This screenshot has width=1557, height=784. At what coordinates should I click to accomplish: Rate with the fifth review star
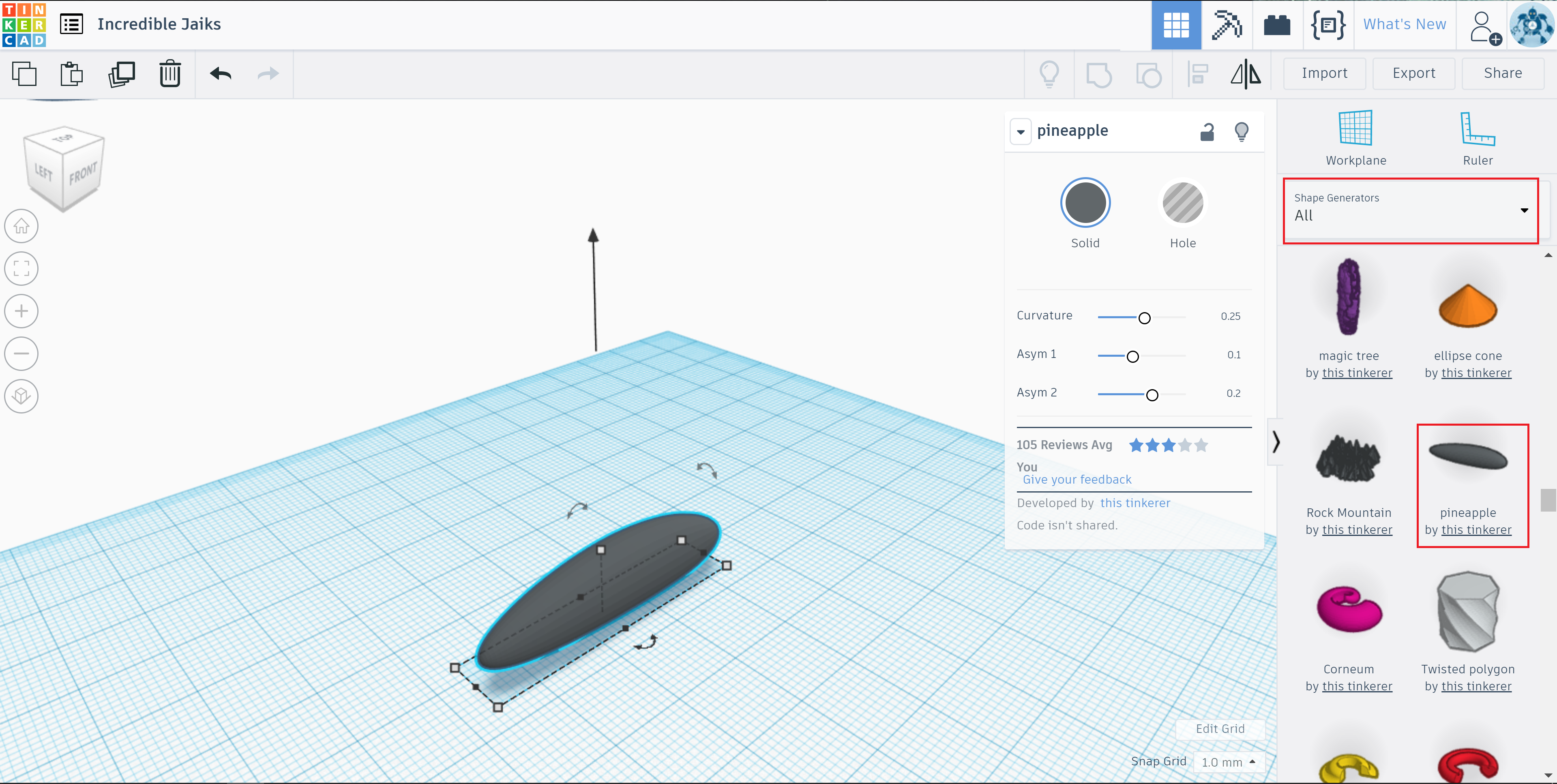(1200, 446)
